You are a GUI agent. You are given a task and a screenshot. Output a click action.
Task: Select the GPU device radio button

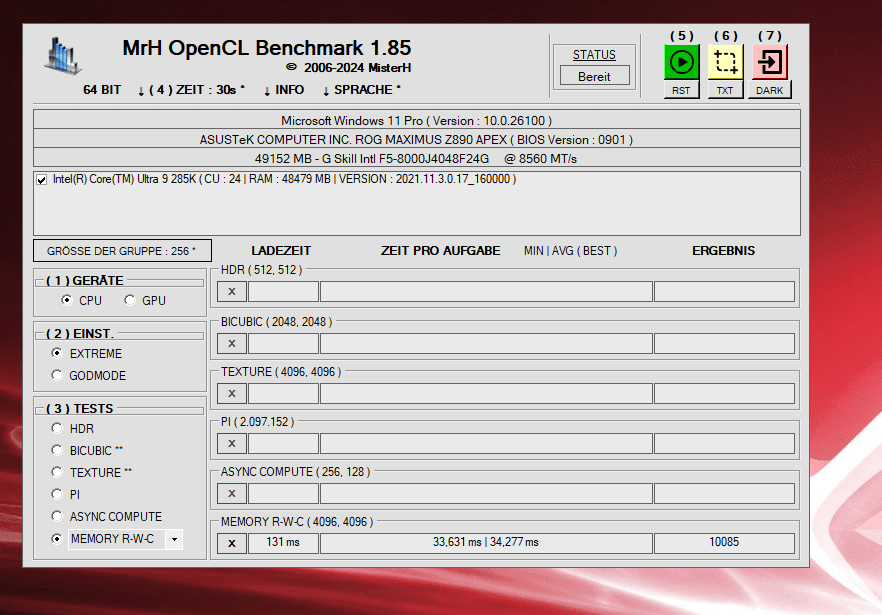[x=130, y=300]
